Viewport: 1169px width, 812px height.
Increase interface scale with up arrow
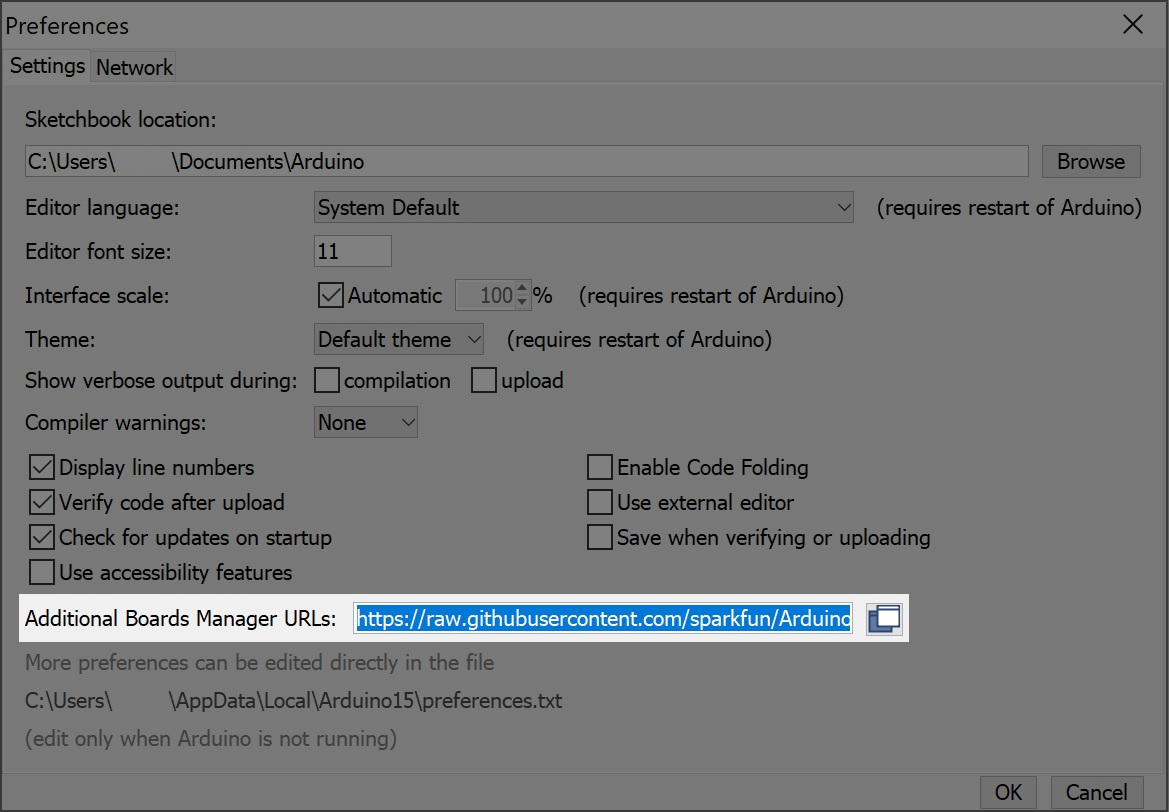pos(522,288)
